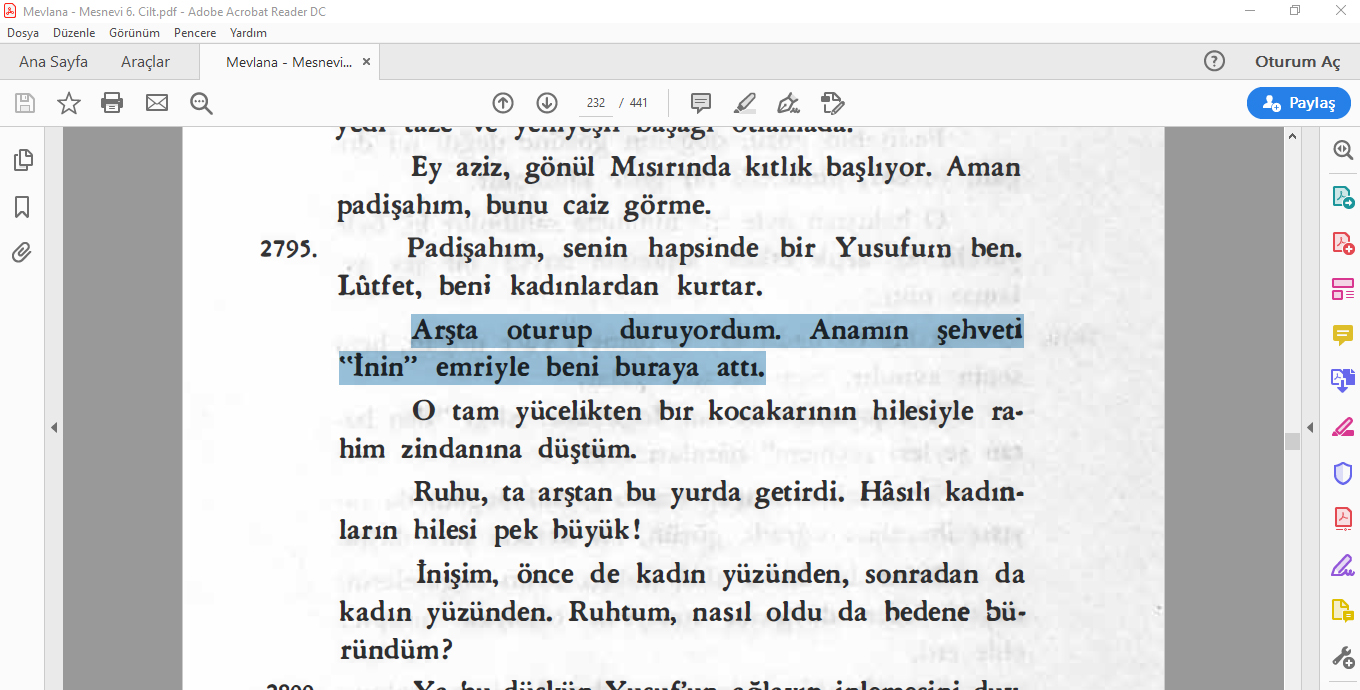Screen dimensions: 1360x690
Task: Go to the previous page with the up arrow
Action: coord(503,103)
